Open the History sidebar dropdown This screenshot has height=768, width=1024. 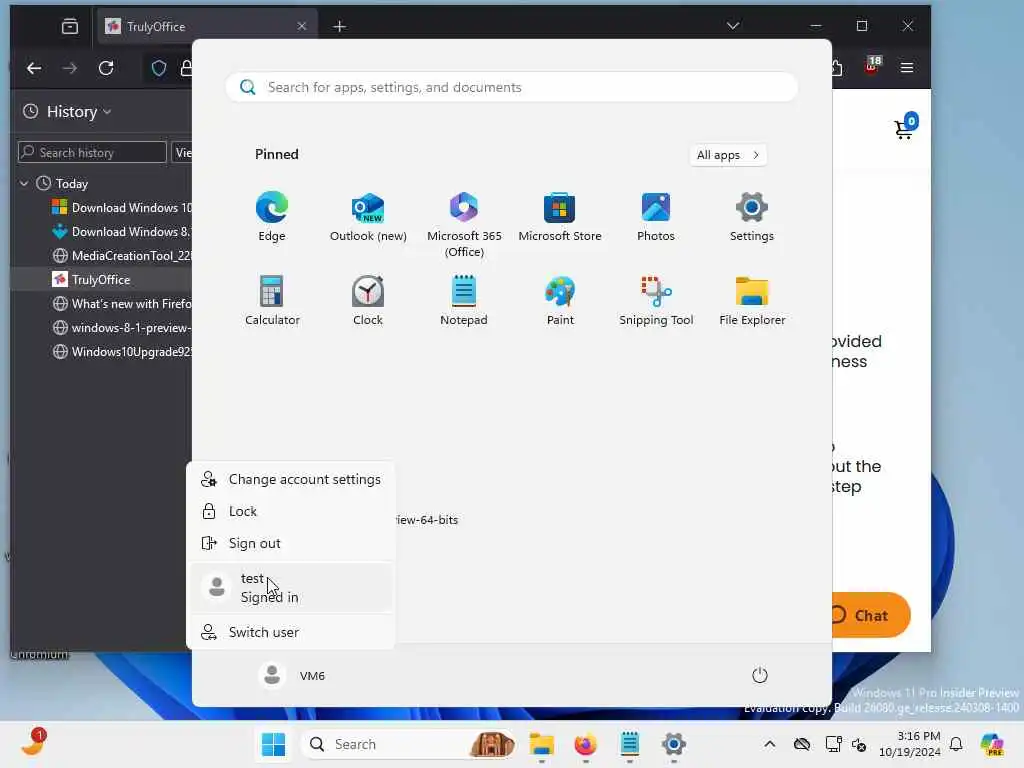pyautogui.click(x=67, y=112)
